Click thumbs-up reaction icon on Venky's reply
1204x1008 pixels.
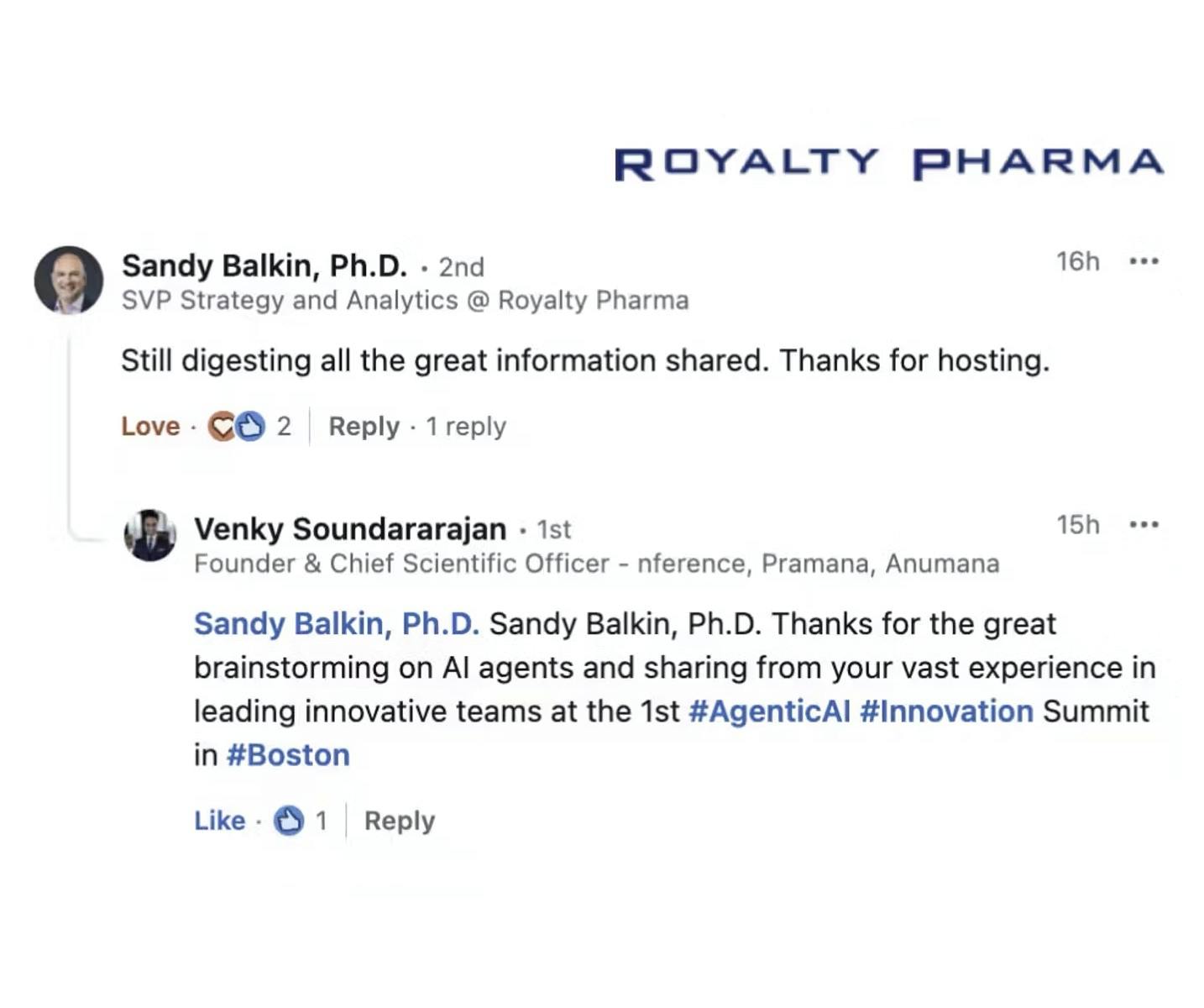289,821
